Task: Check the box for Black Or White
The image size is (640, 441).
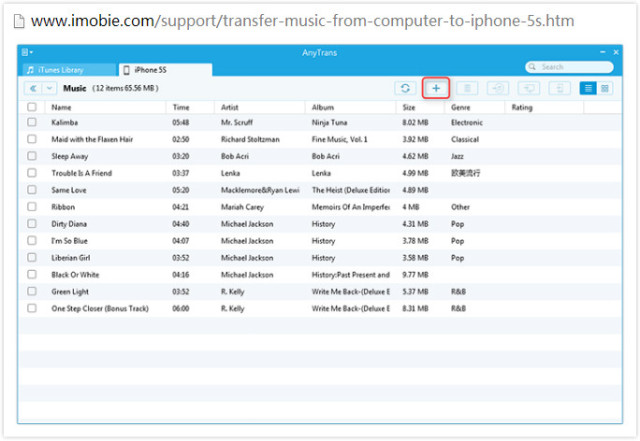Action: point(32,274)
